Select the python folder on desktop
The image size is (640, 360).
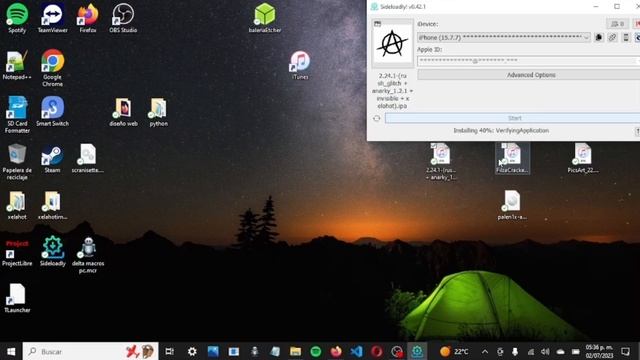(158, 112)
